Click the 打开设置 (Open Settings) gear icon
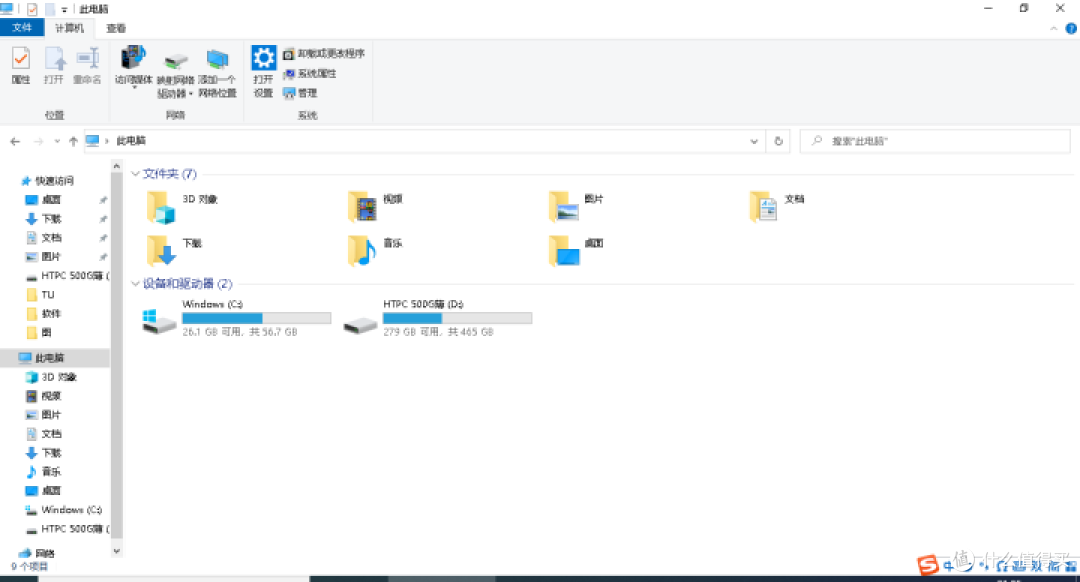The image size is (1080, 582). [x=263, y=71]
